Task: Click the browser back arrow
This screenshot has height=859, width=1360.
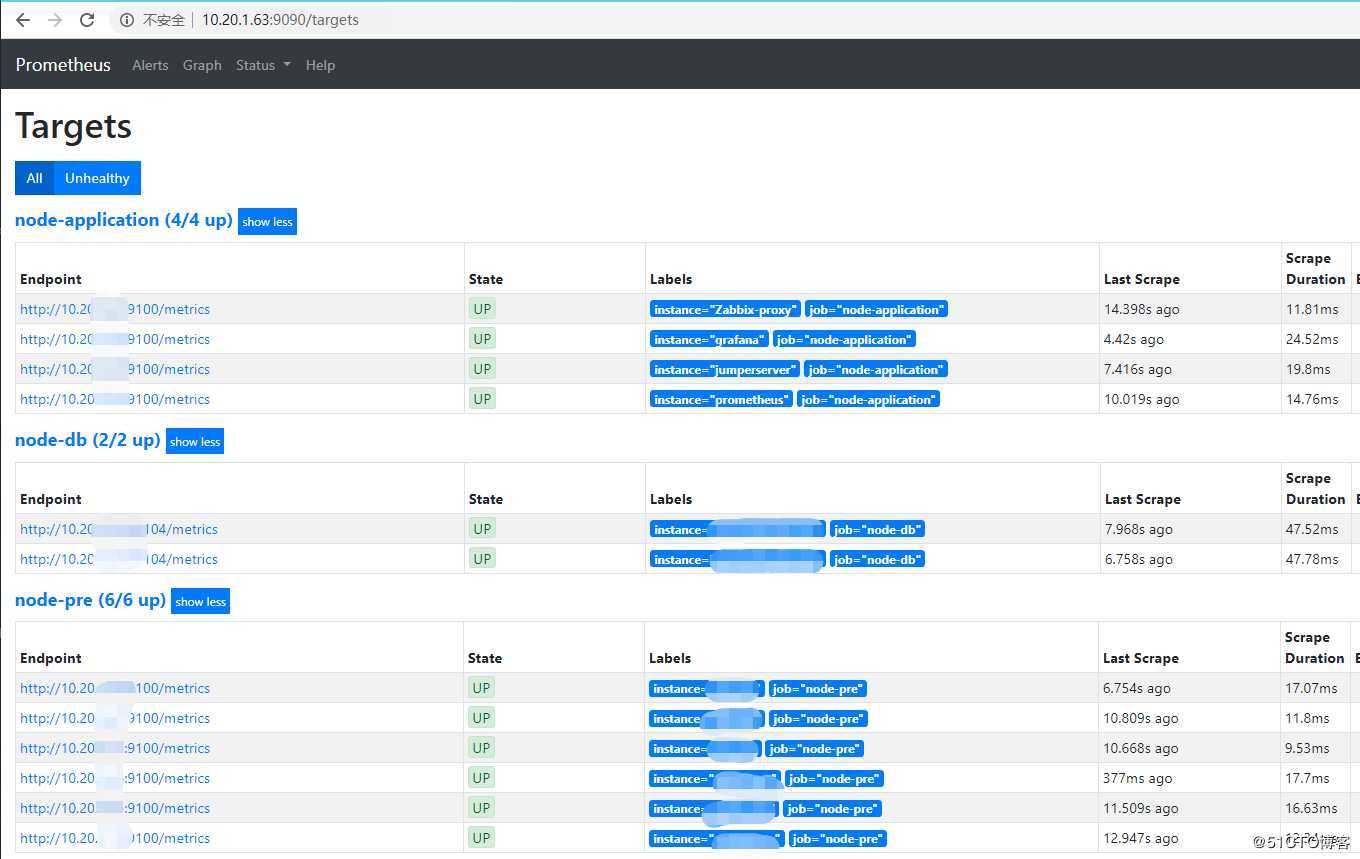Action: pos(23,20)
